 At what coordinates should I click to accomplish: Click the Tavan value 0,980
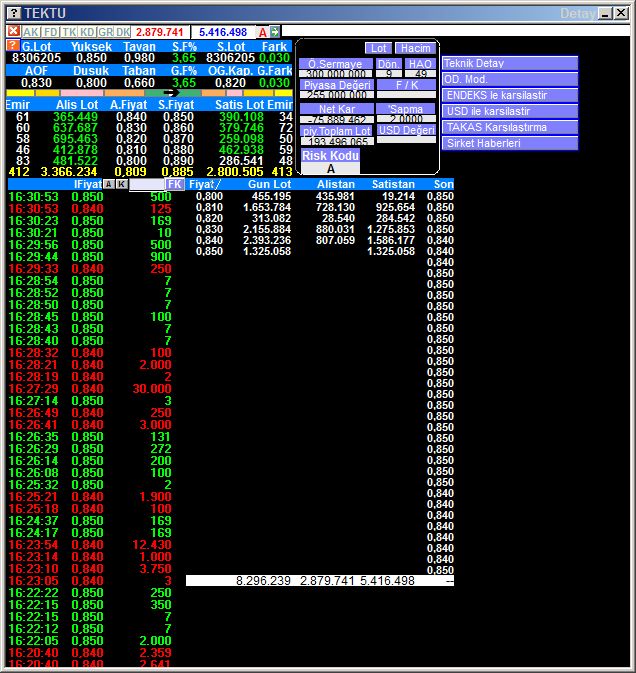139,58
